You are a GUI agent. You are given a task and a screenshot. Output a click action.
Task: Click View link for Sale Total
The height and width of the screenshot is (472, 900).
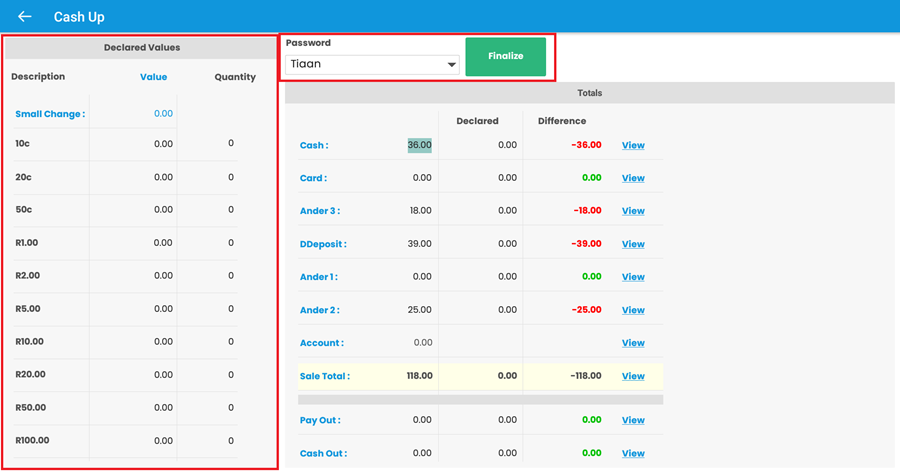[633, 376]
